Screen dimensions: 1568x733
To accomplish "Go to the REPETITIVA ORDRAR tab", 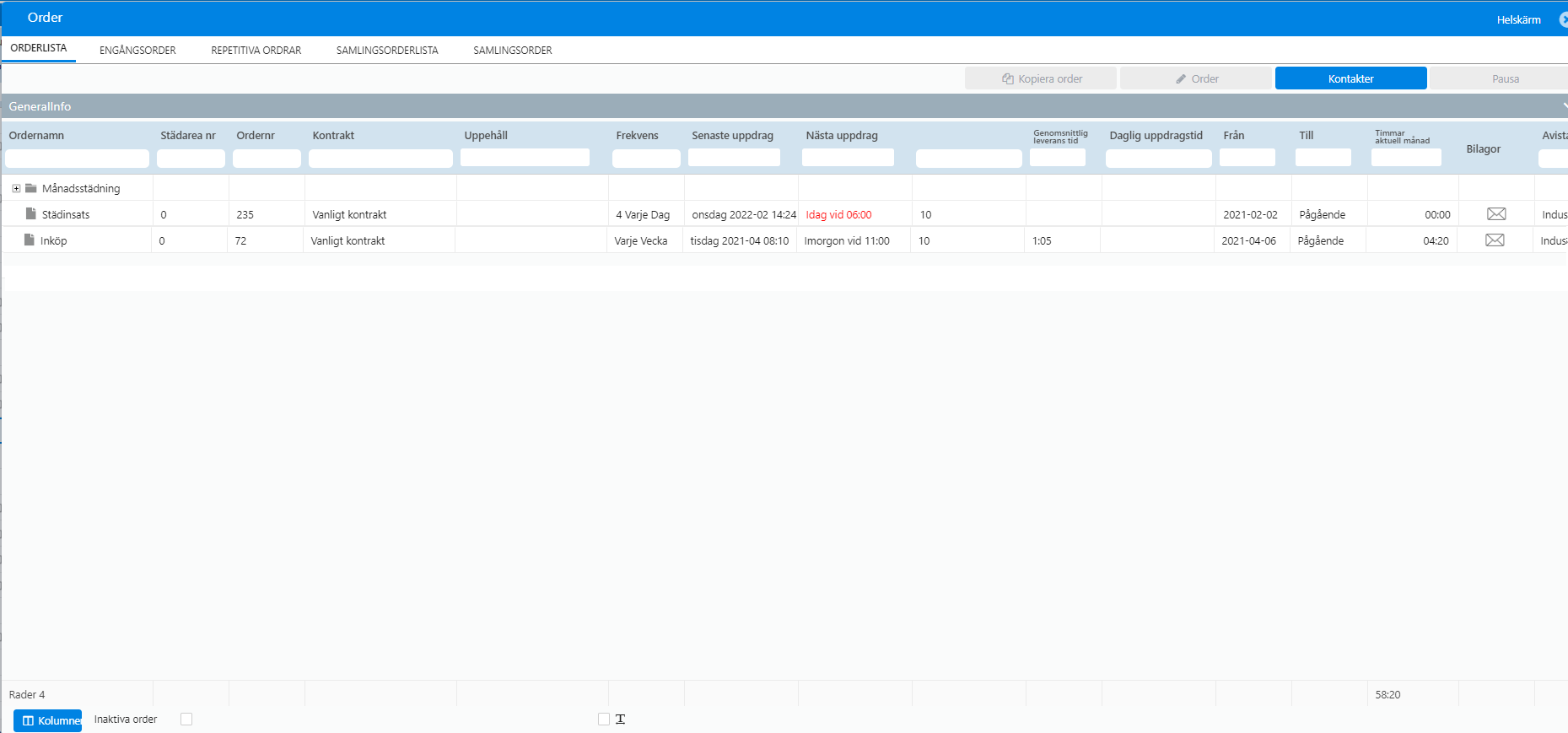I will (x=256, y=51).
